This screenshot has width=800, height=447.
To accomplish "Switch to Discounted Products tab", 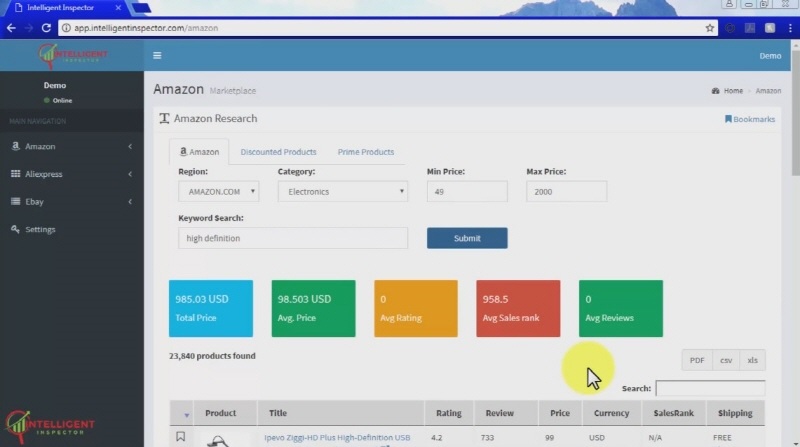I will tap(279, 152).
